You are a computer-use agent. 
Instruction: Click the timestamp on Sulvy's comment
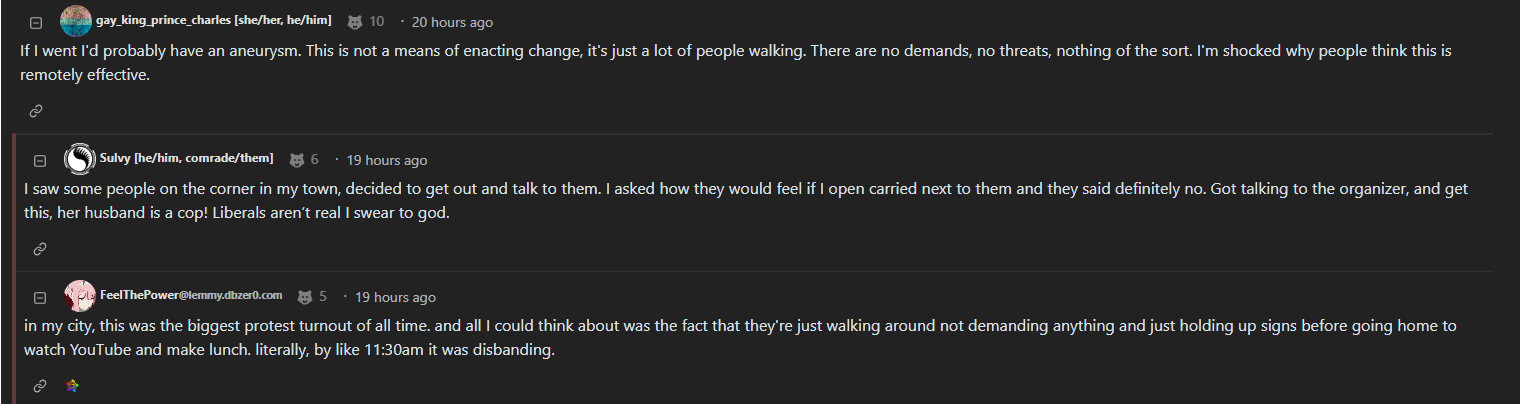[x=387, y=160]
